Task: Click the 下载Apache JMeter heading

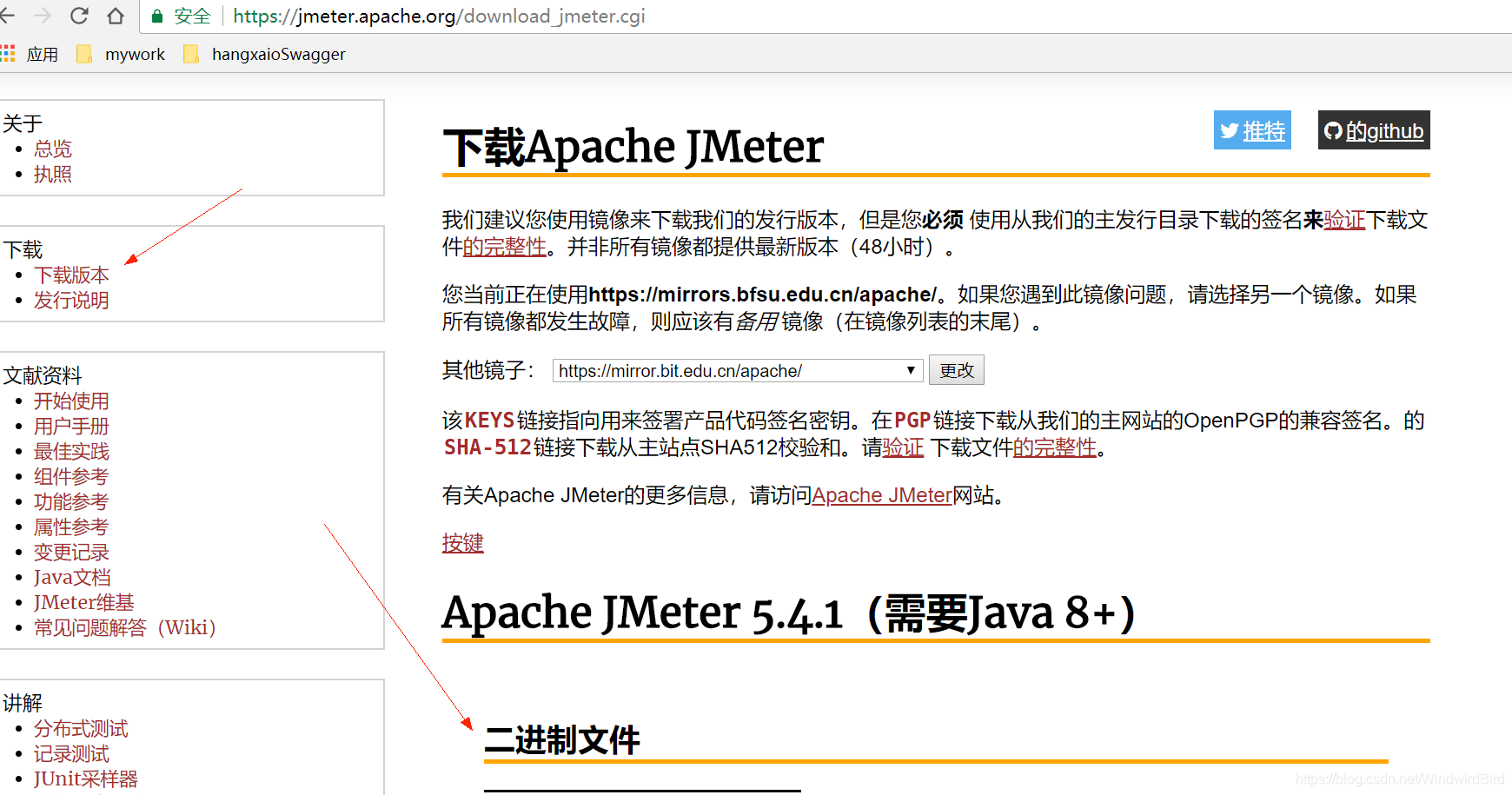Action: [x=633, y=147]
